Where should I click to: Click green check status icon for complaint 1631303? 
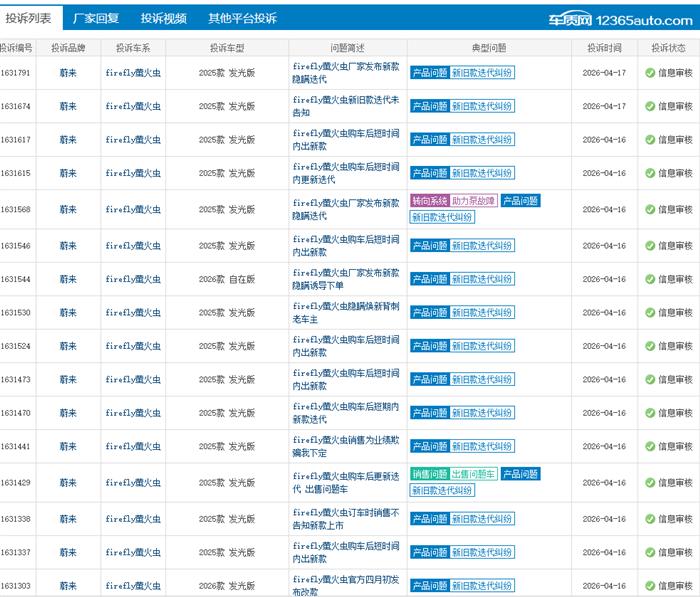coord(650,585)
